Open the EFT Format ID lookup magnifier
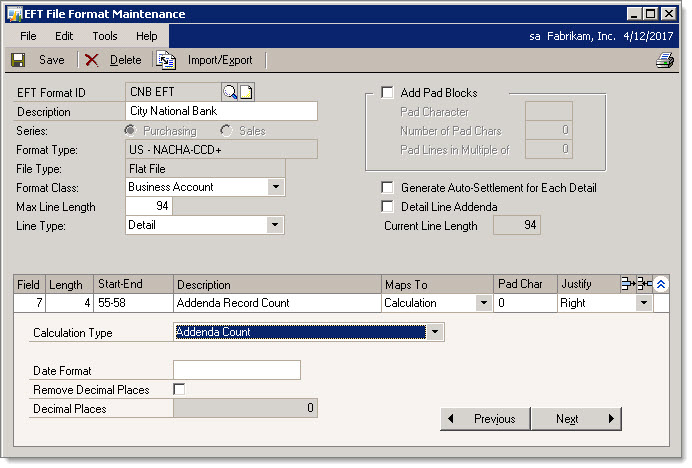Image resolution: width=692 pixels, height=468 pixels. tap(230, 92)
